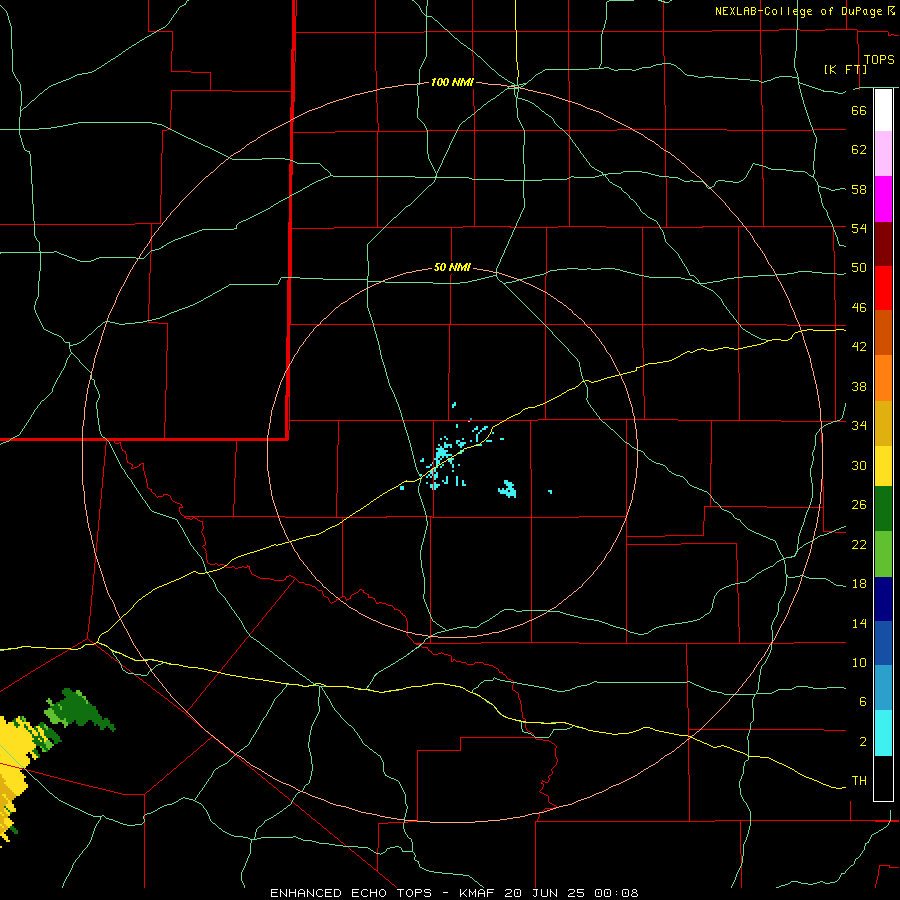Click the gold 38 kft legend swatch

point(883,423)
